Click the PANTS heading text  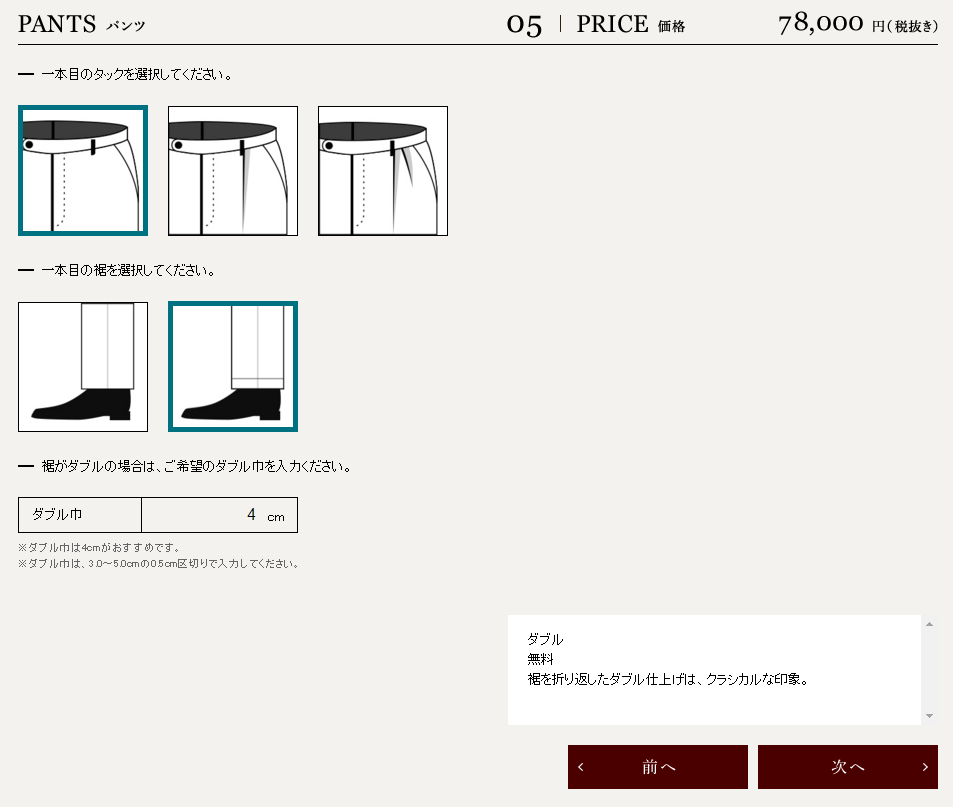tap(57, 24)
